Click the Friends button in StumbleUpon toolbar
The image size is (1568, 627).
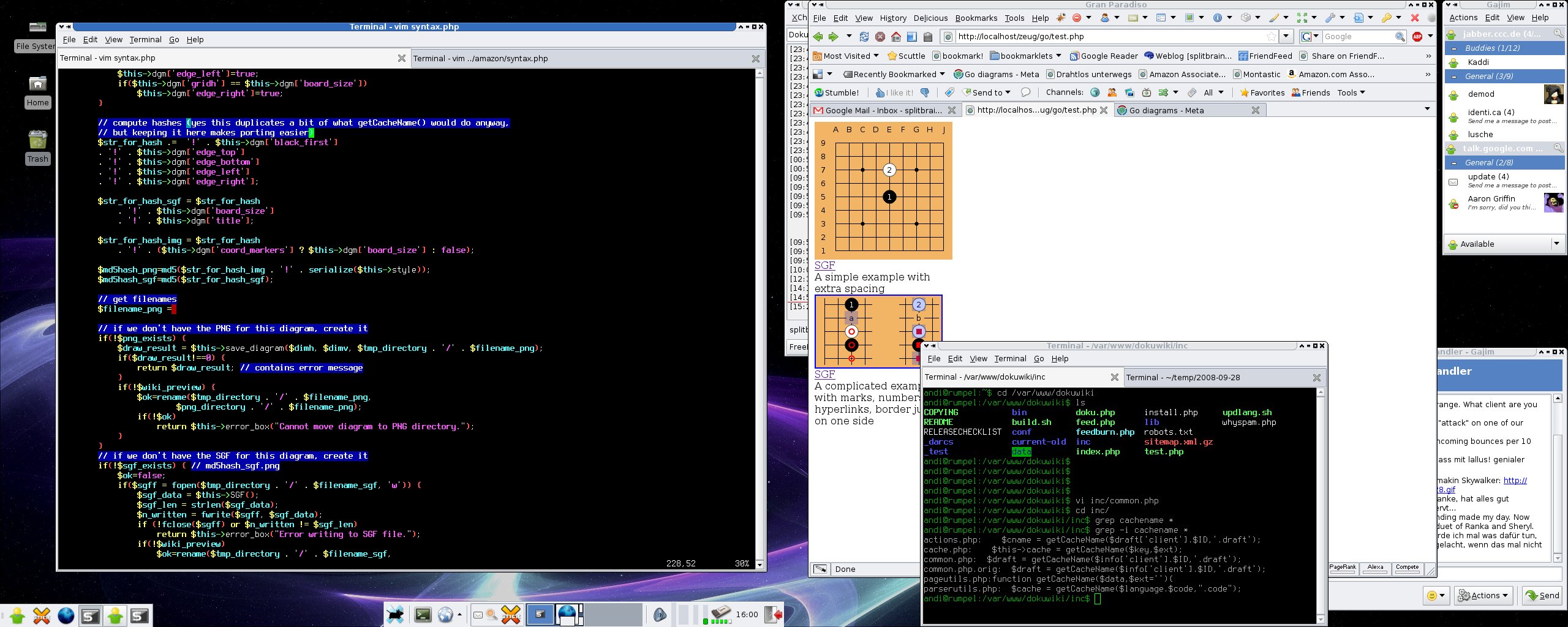click(1311, 92)
